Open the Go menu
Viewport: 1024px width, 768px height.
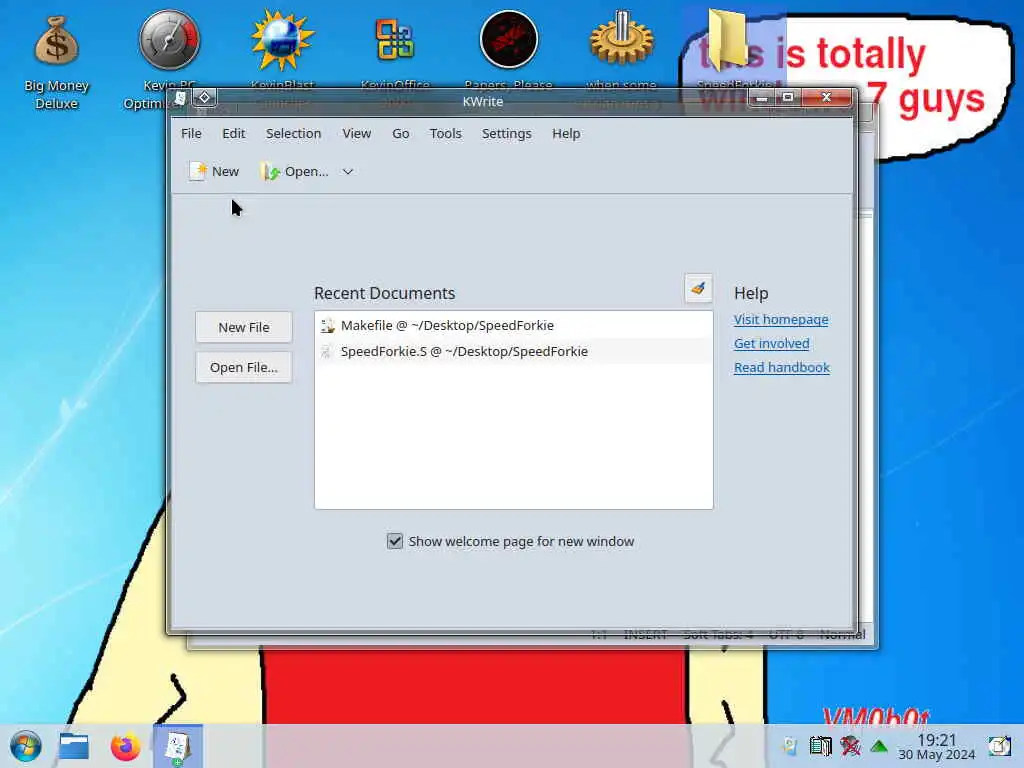(400, 133)
